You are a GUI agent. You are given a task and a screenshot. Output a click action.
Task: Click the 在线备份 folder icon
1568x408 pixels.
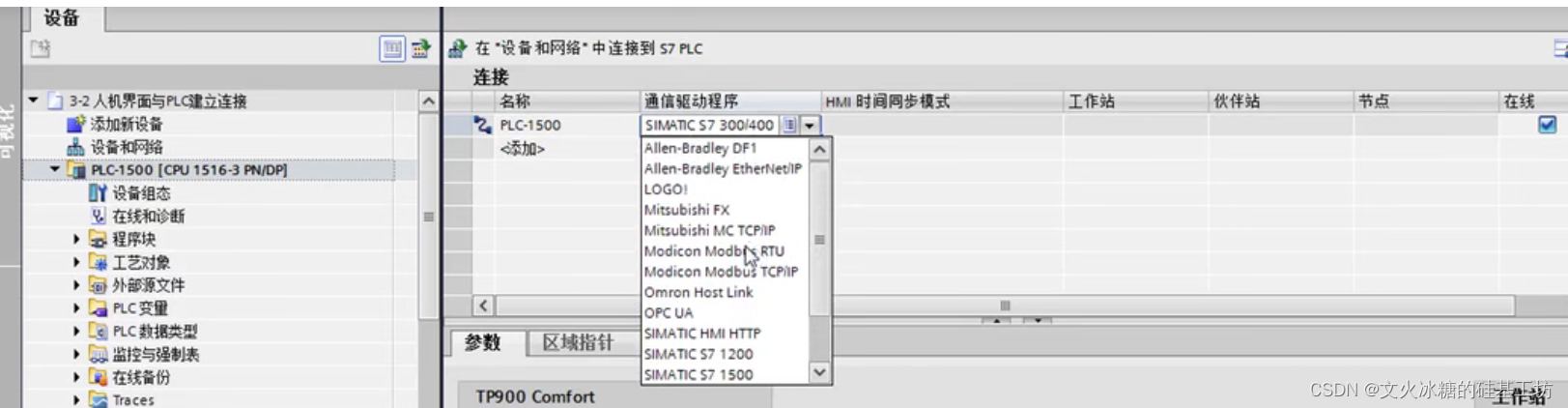(98, 377)
